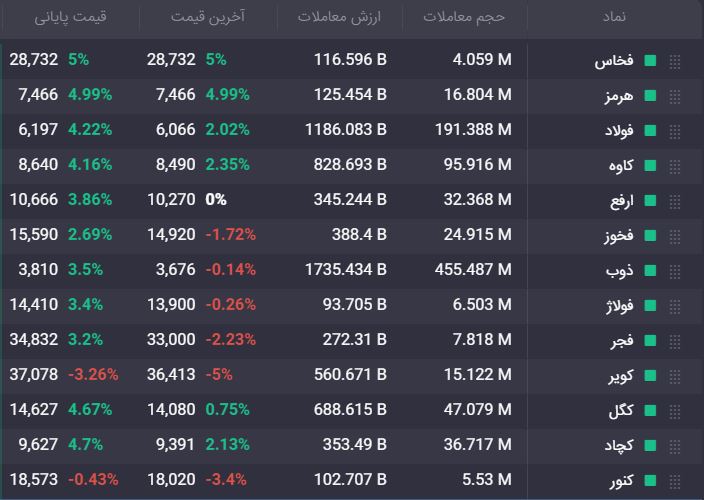Click the drag handle icon beside هرمز
The width and height of the screenshot is (704, 500).
(674, 96)
